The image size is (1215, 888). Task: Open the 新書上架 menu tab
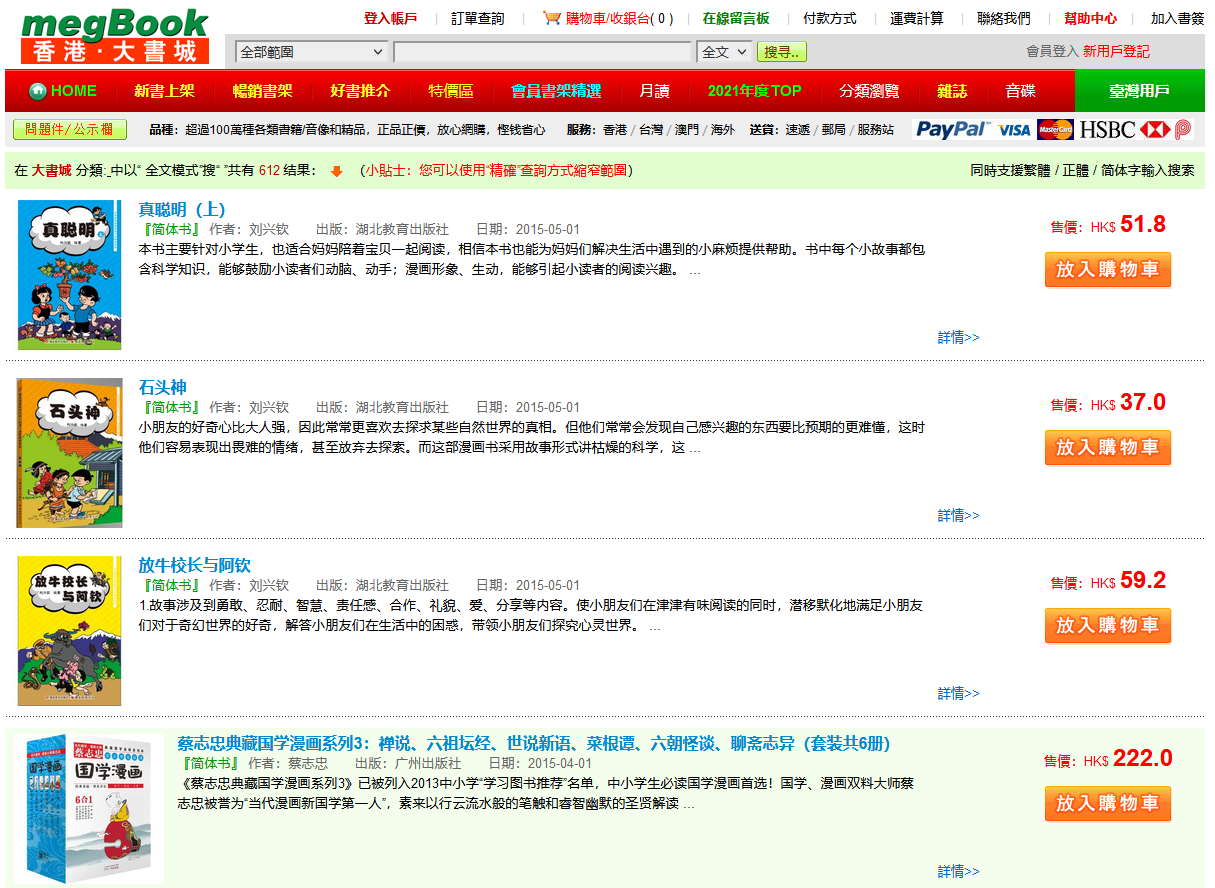[164, 91]
